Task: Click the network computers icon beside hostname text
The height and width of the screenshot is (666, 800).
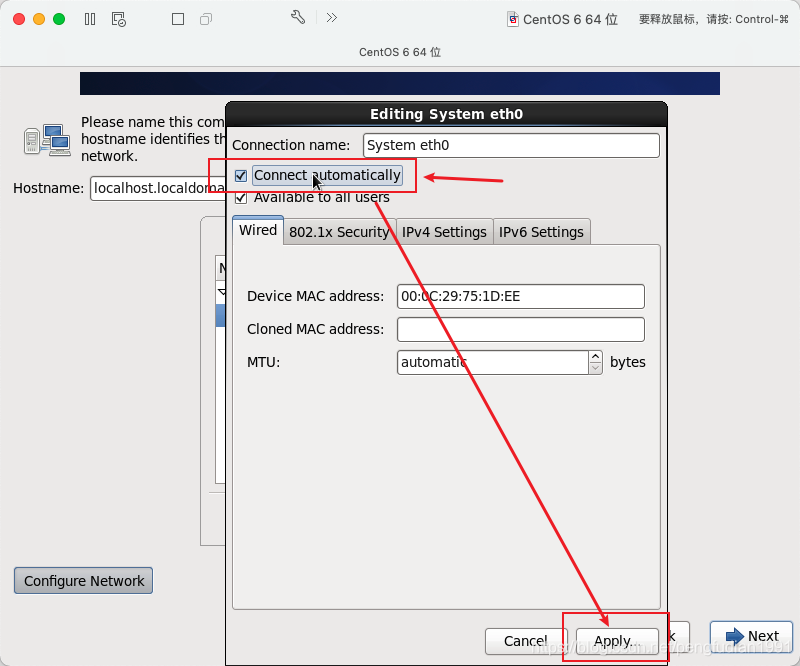Action: pos(47,140)
